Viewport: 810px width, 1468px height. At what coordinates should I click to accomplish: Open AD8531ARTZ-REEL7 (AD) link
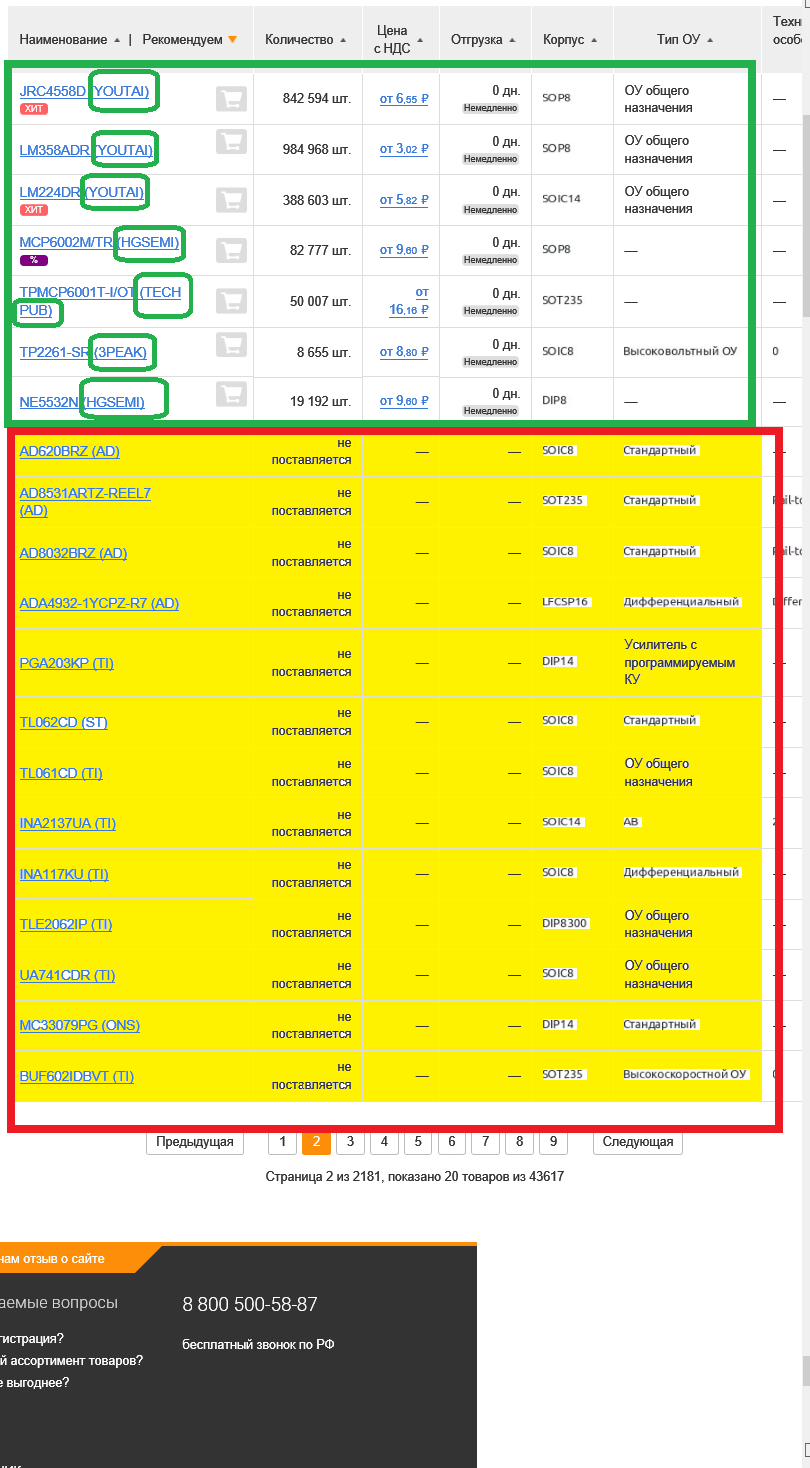point(85,501)
